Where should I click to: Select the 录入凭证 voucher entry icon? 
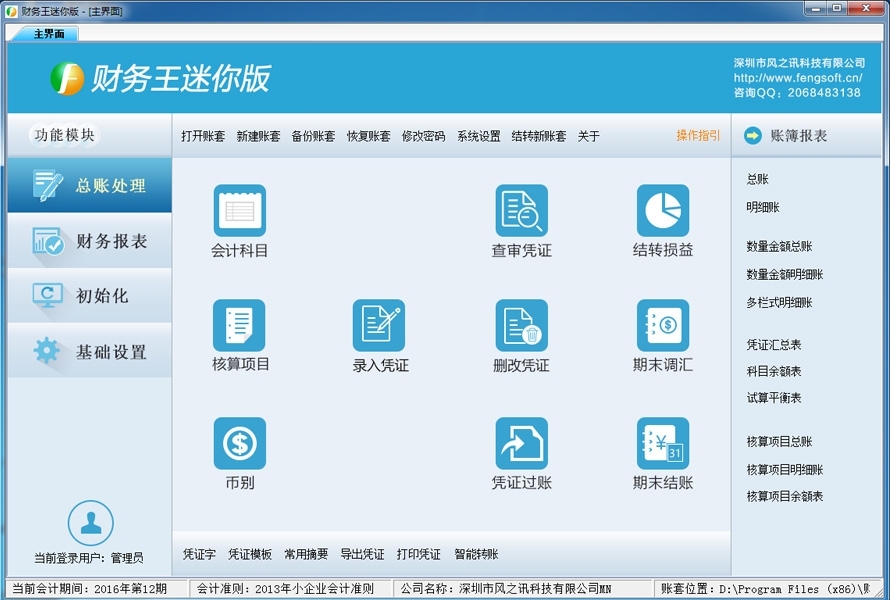point(378,327)
